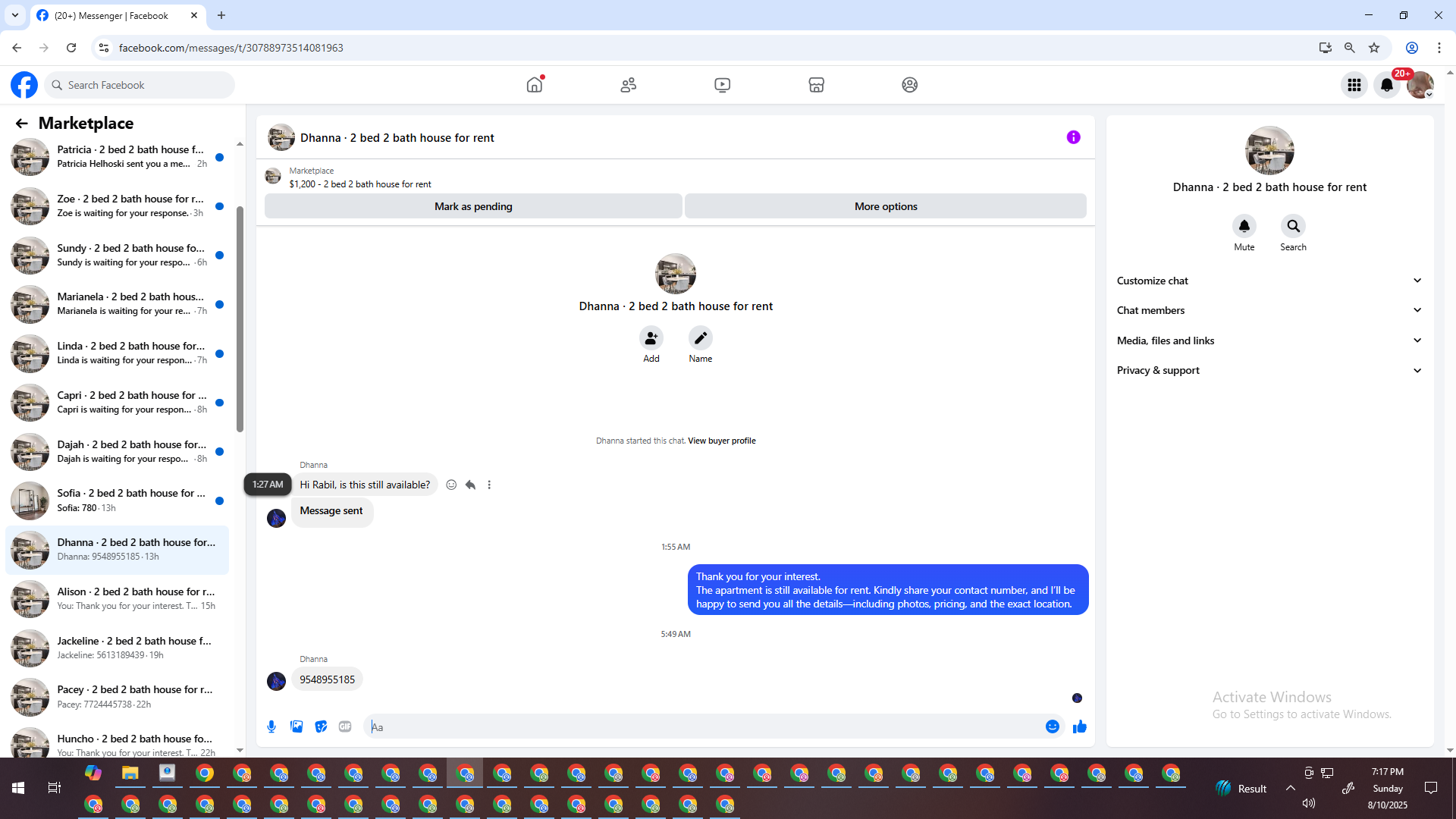
Task: Click the More options button
Action: 885,206
